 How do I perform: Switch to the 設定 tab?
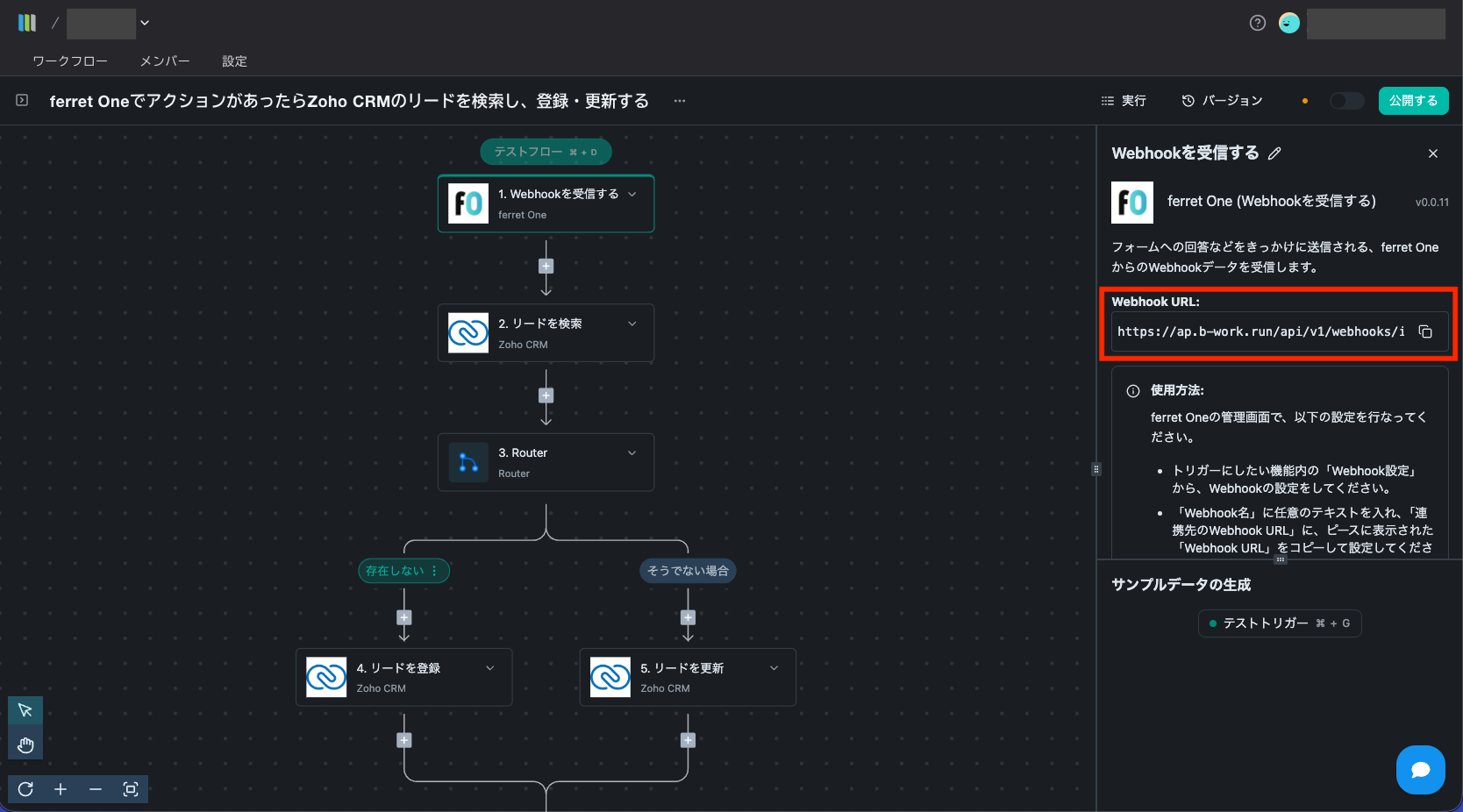[234, 61]
